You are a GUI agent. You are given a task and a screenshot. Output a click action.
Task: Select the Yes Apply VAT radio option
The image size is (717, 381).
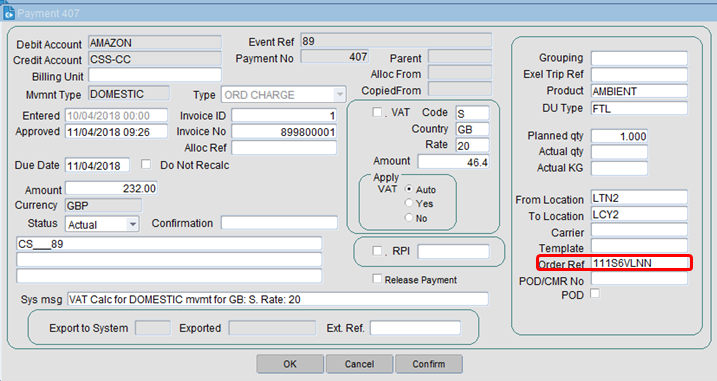[409, 203]
